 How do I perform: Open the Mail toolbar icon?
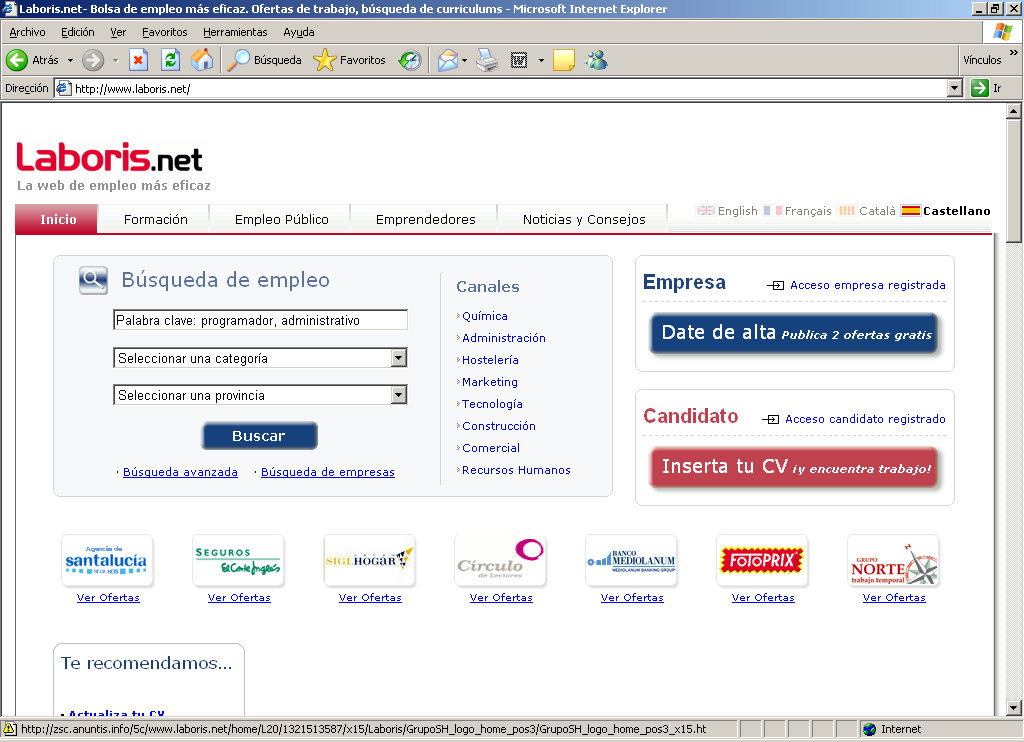point(447,60)
